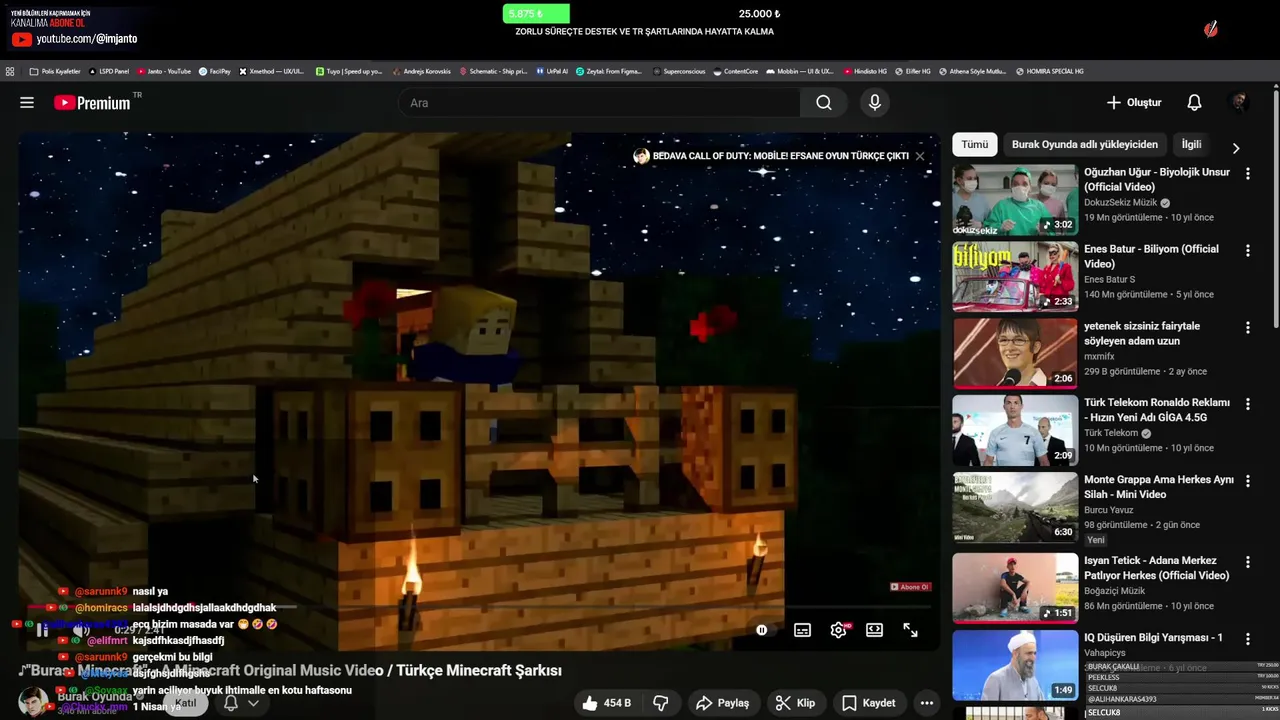The image size is (1280, 720).
Task: Open the YouTube hamburger guide menu
Action: click(x=27, y=103)
